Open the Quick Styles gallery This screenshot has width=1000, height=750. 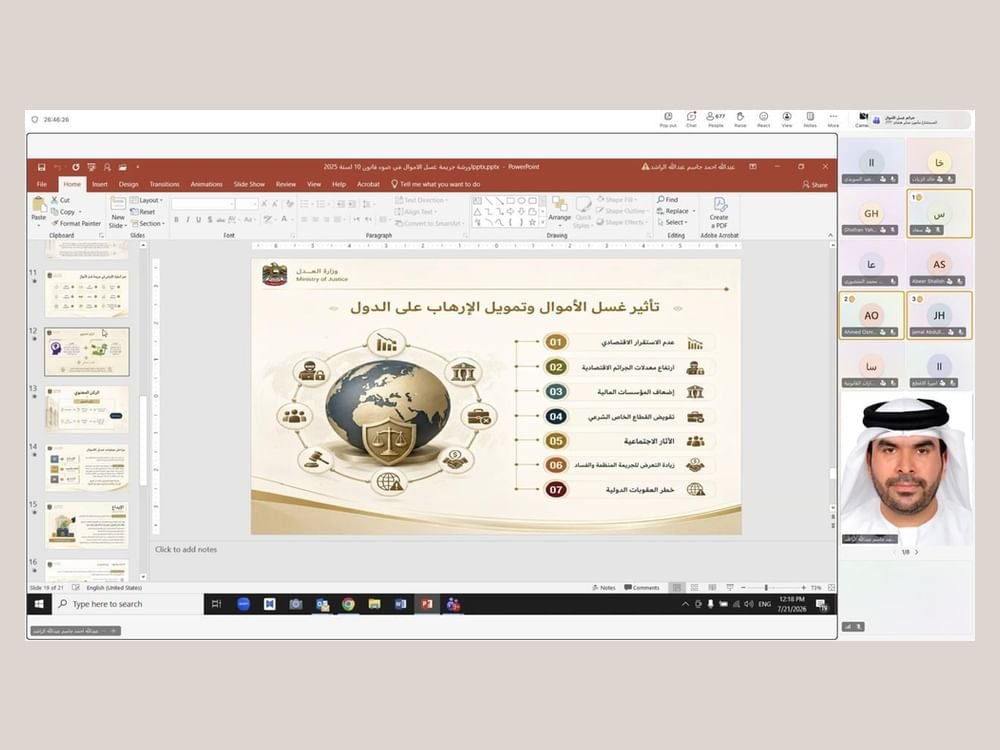coord(582,212)
